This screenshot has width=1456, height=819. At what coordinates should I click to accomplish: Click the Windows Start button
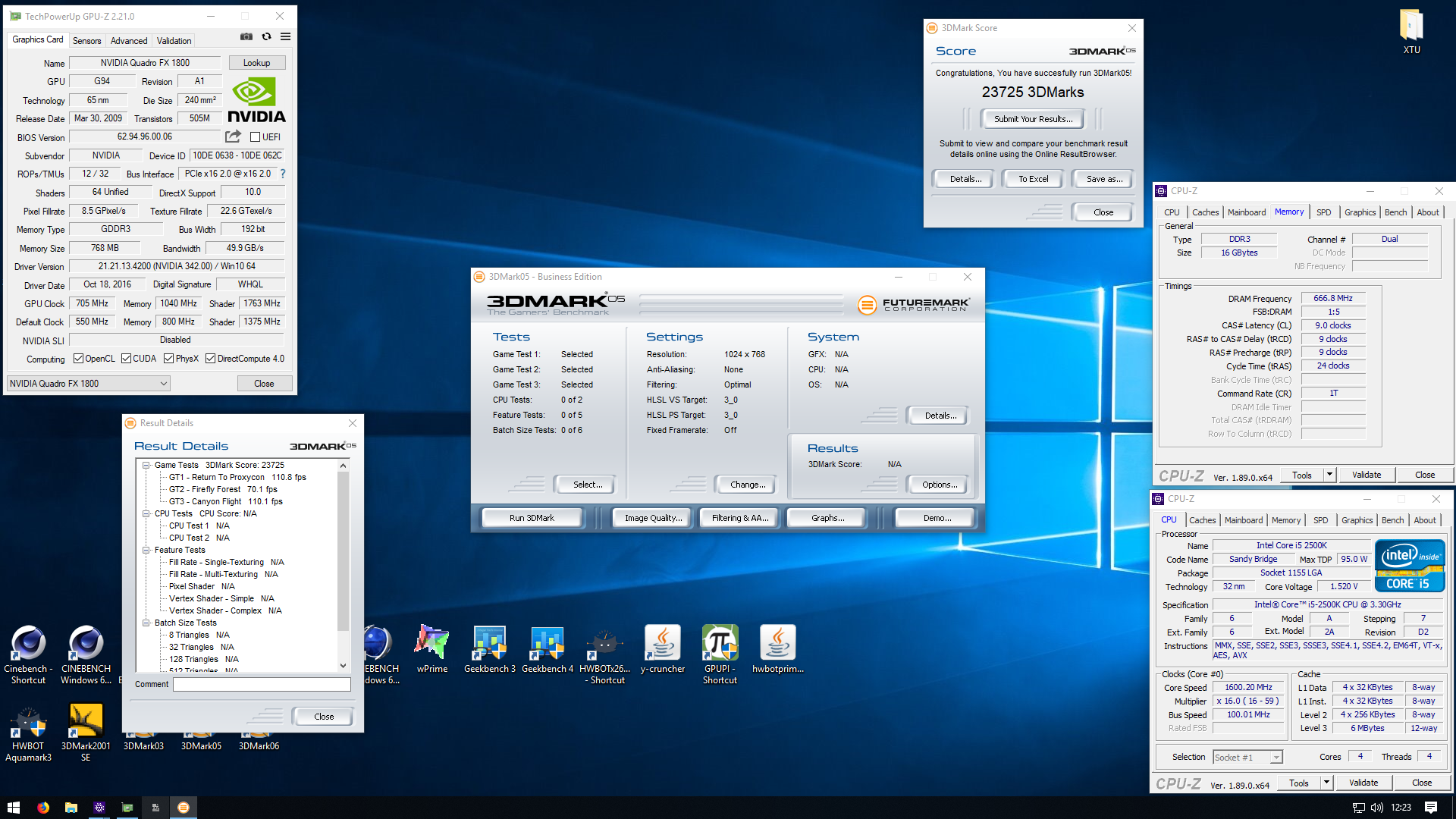point(13,808)
